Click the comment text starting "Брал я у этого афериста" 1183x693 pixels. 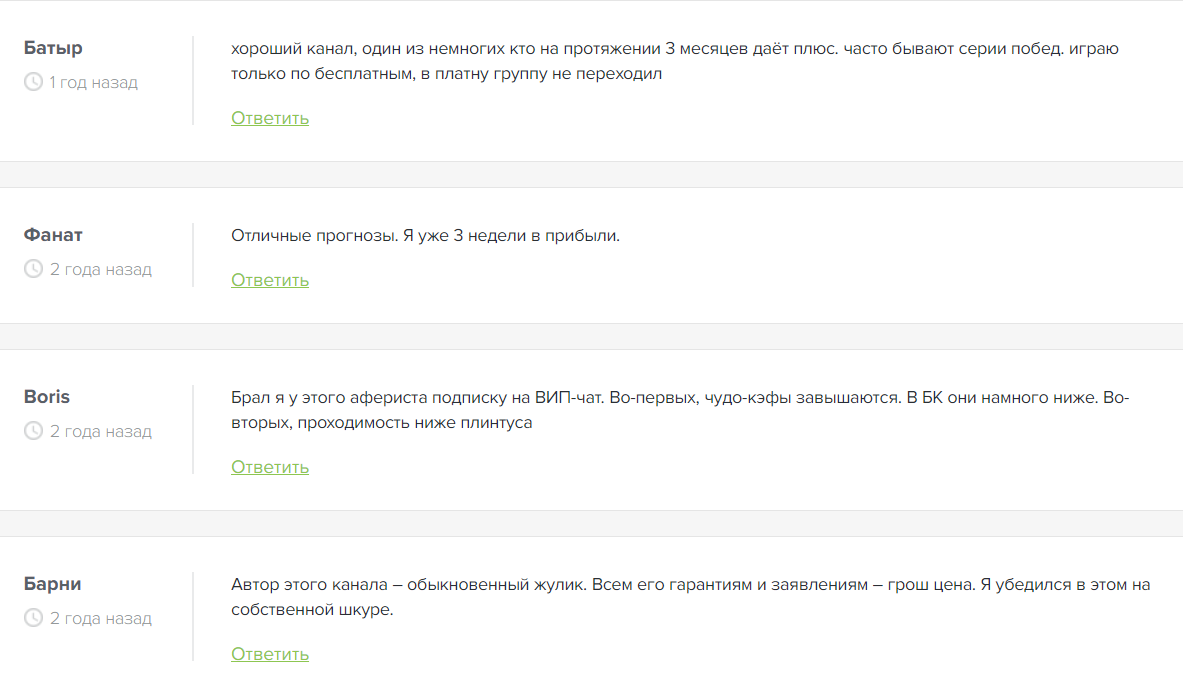click(x=680, y=410)
